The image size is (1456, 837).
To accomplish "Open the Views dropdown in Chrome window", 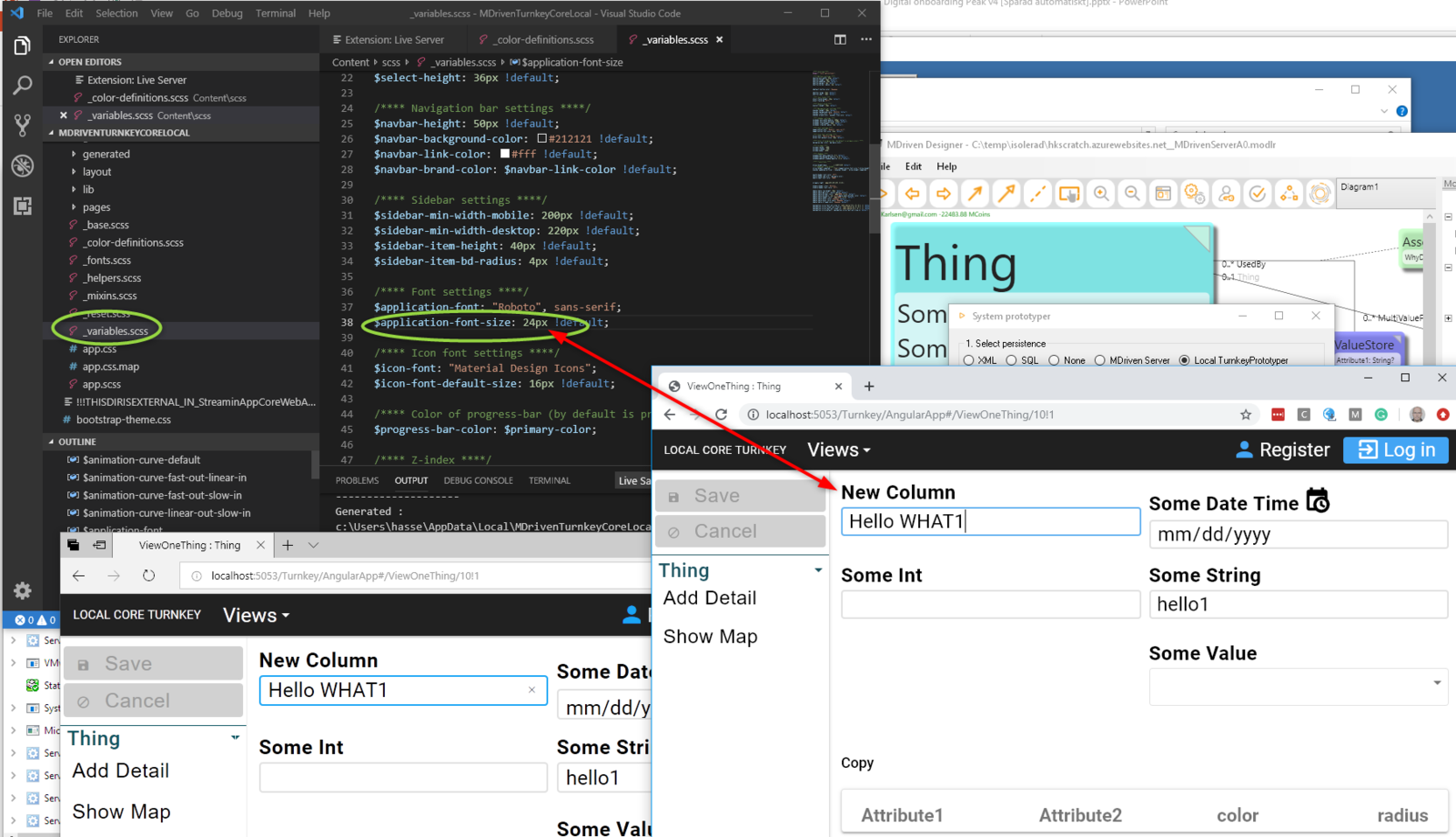I will click(839, 449).
